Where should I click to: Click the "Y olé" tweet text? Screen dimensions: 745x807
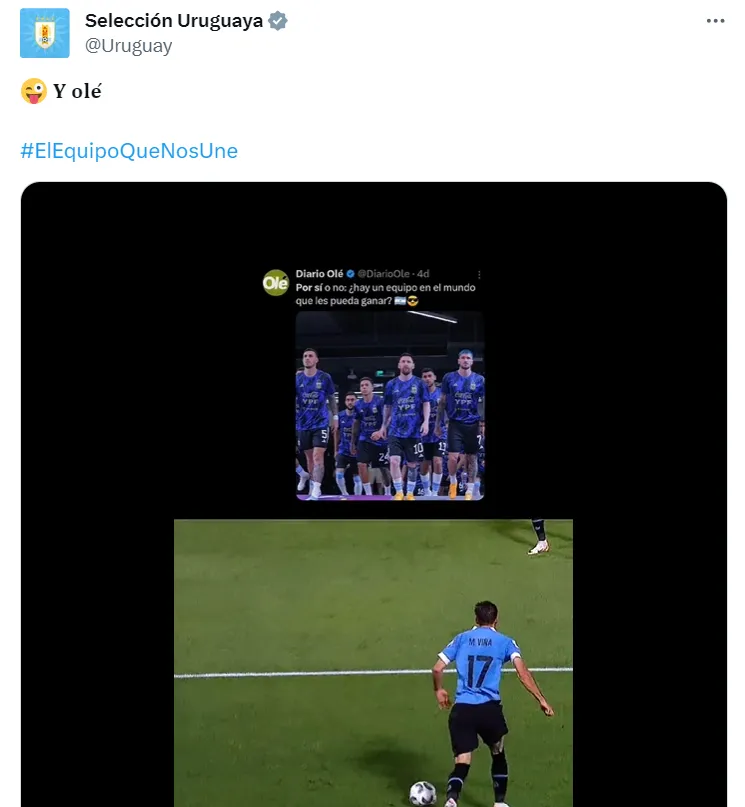point(78,92)
